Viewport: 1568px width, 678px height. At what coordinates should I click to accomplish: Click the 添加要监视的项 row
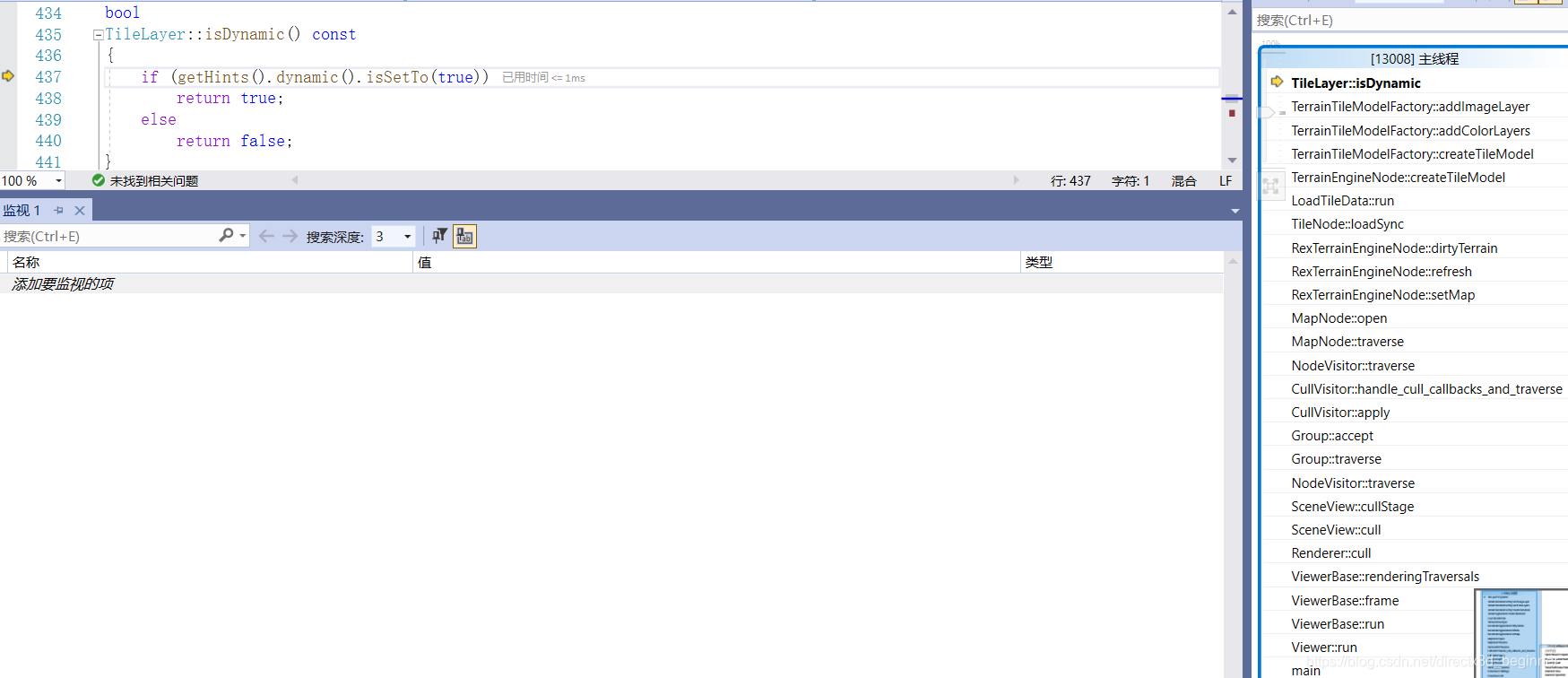[611, 283]
